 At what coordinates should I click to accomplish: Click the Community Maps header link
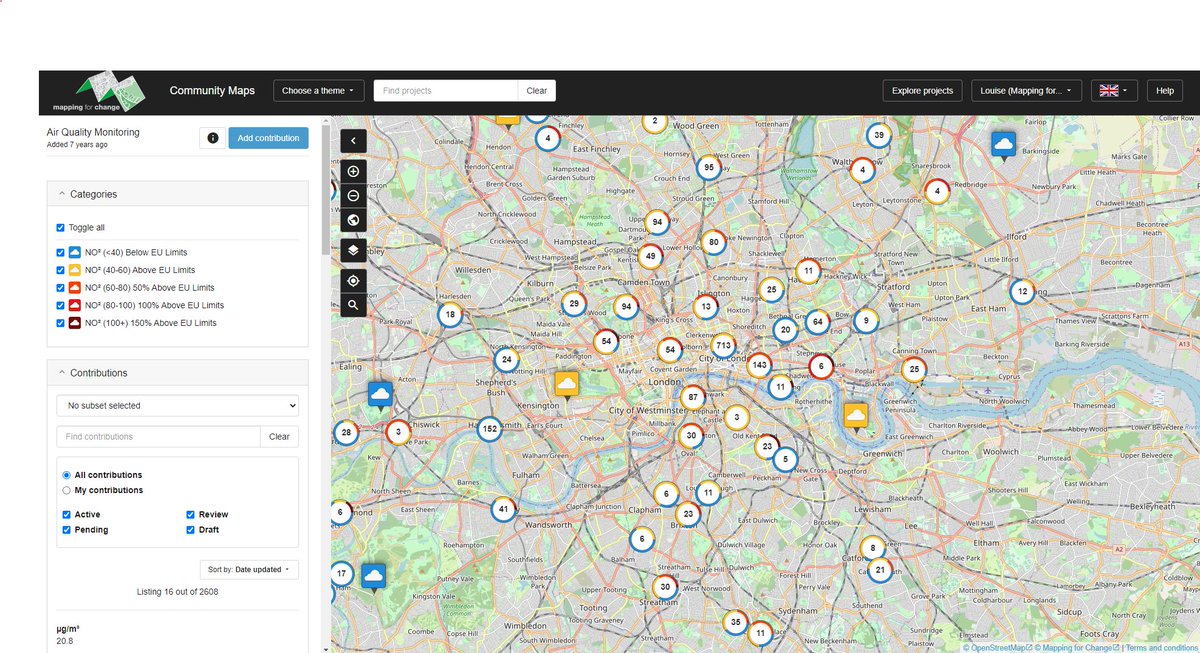pos(212,91)
